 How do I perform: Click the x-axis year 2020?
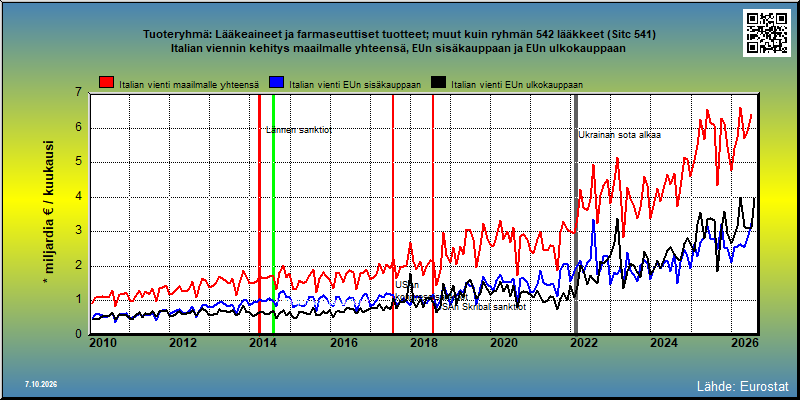tap(504, 342)
